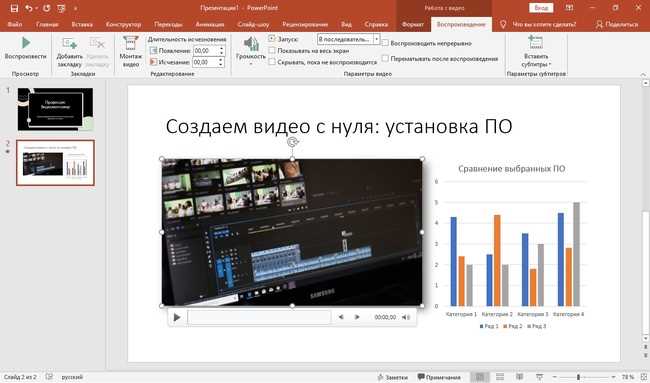650x383 pixels.
Task: Collapse the ribbon with the chevron
Action: 643,74
